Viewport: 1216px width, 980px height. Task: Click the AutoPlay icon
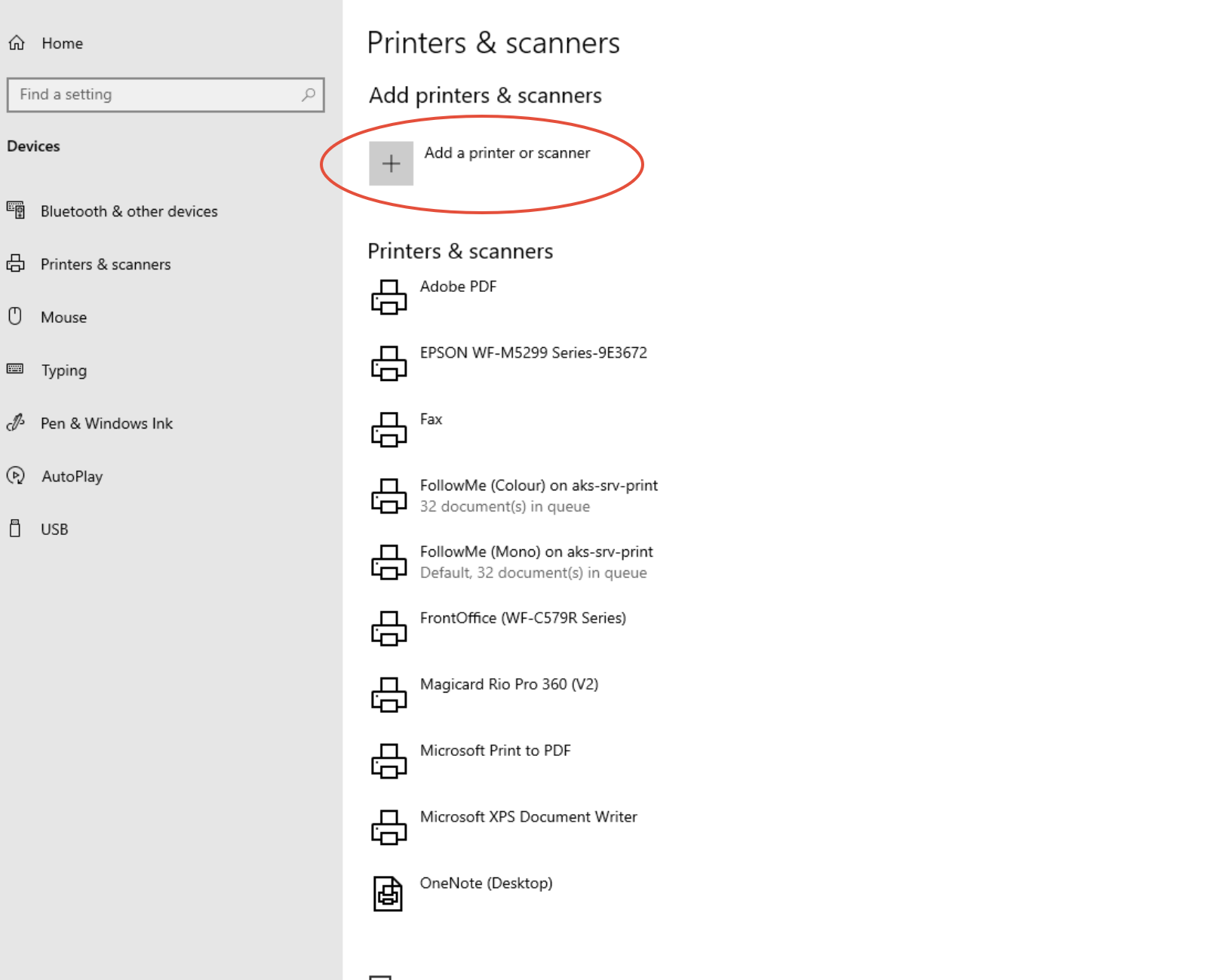tap(16, 475)
